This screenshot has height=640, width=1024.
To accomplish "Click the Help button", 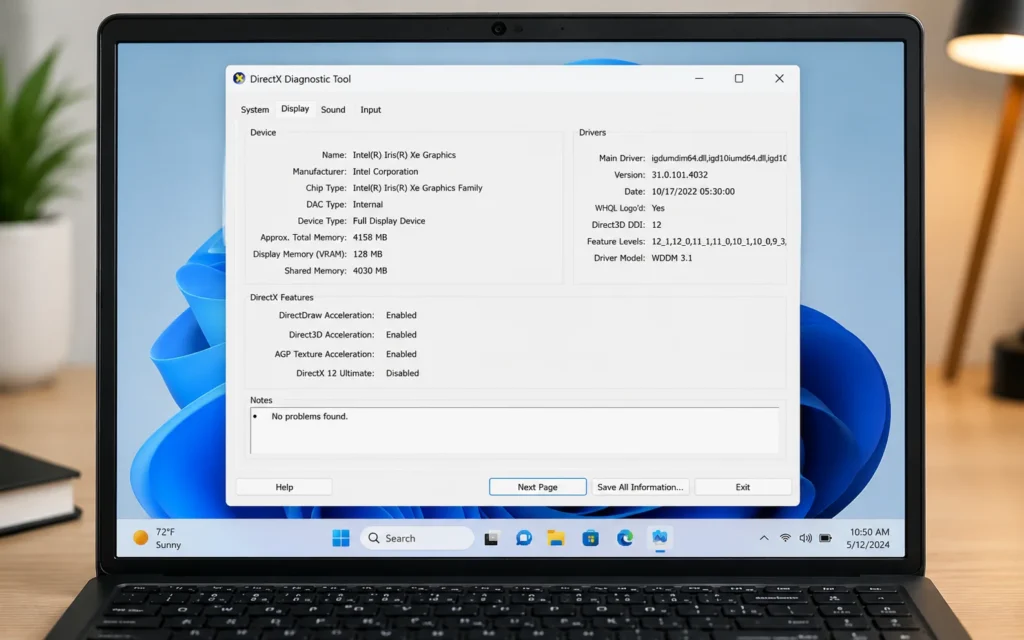I will pos(284,487).
